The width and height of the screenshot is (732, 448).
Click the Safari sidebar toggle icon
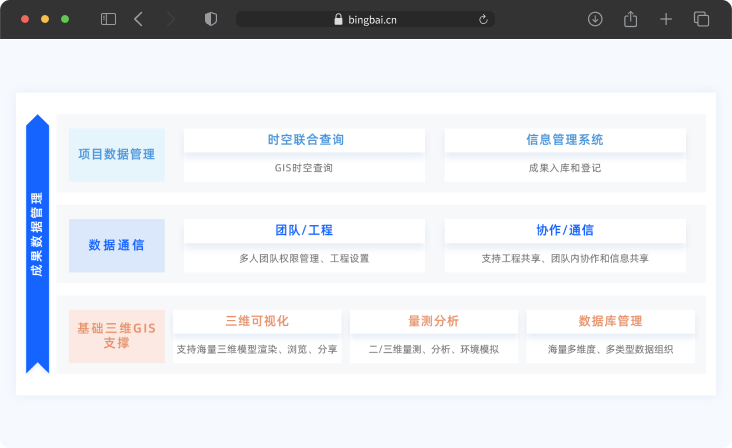pos(108,19)
